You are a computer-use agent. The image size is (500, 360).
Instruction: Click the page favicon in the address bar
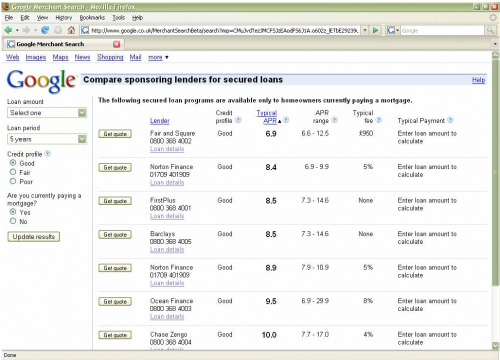pyautogui.click(x=85, y=30)
